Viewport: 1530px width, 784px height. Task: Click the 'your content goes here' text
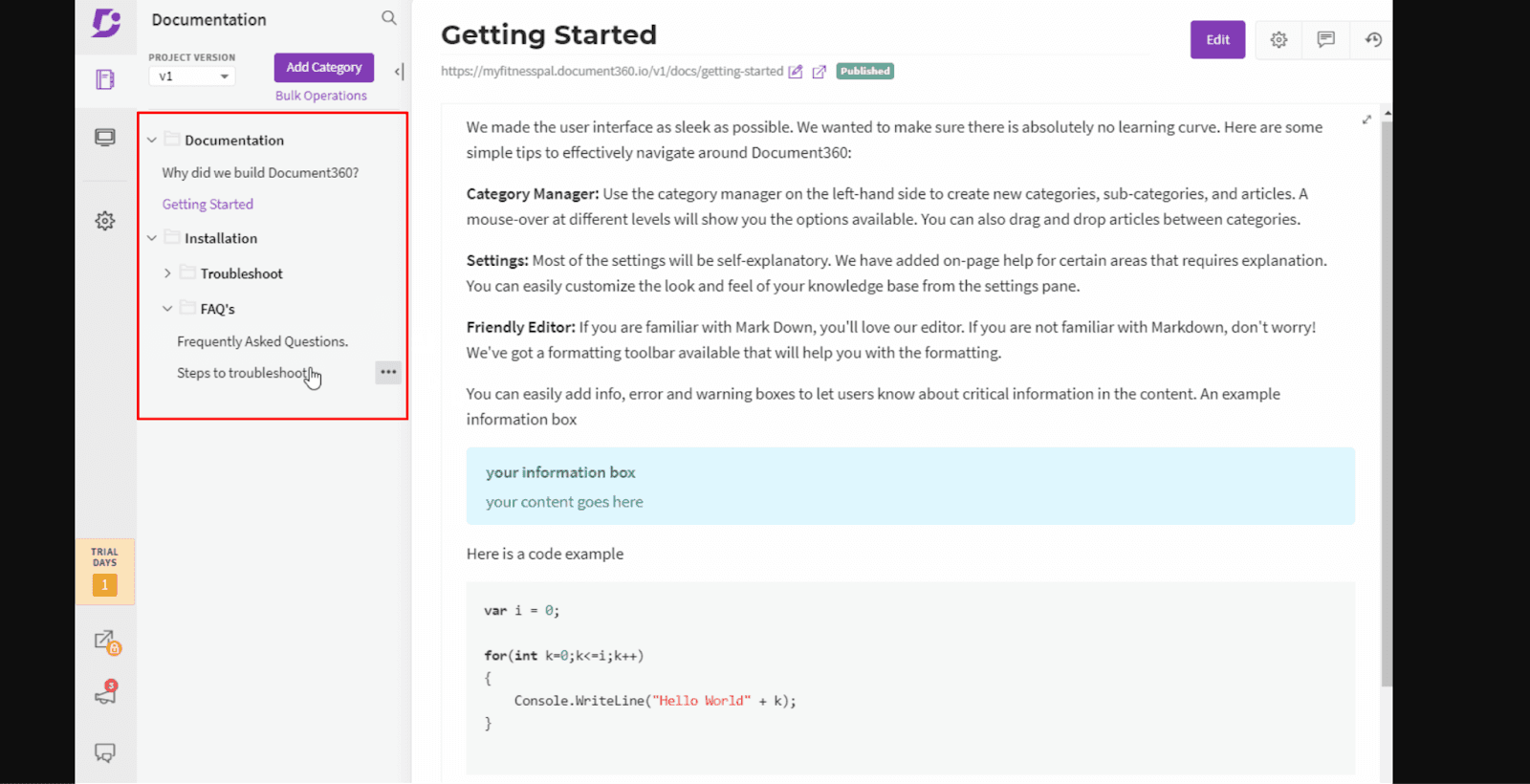coord(564,502)
